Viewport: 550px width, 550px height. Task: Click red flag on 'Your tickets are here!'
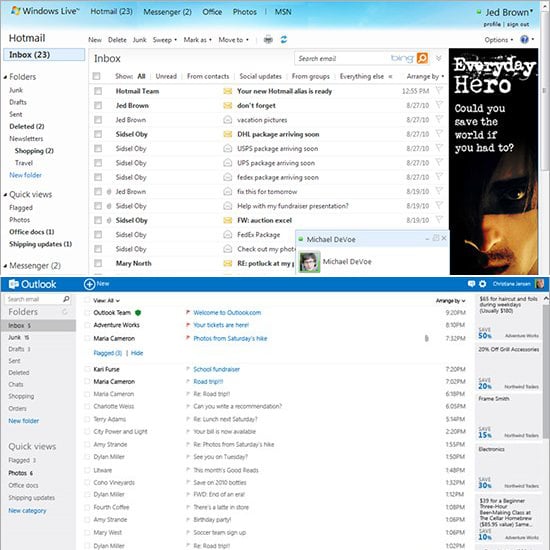(188, 325)
